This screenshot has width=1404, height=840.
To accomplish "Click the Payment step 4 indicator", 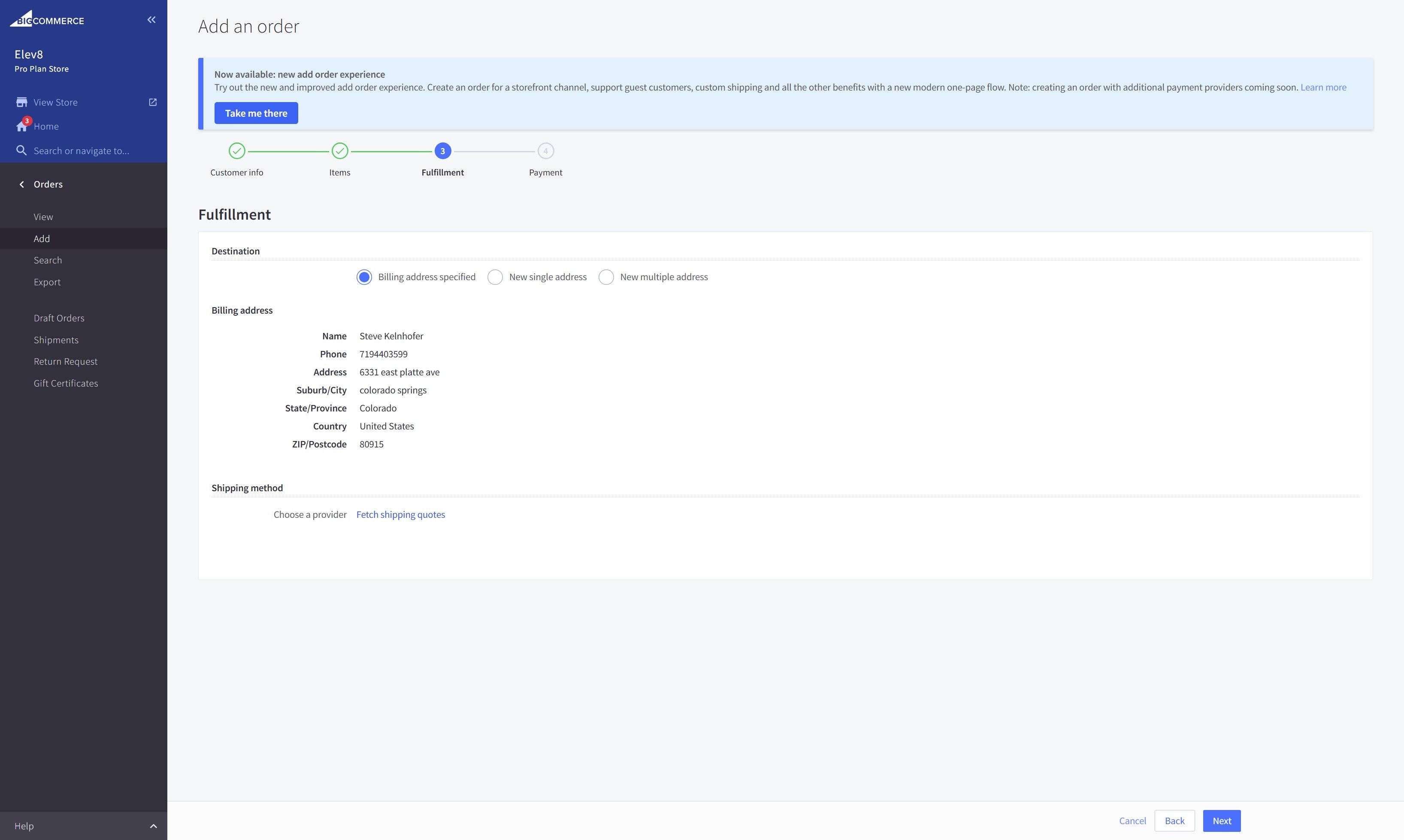I will coord(545,151).
